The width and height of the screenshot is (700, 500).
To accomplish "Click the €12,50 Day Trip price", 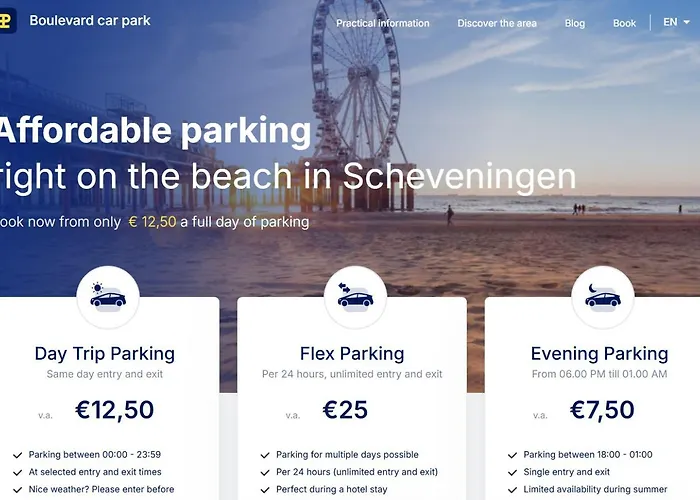I will tap(115, 409).
